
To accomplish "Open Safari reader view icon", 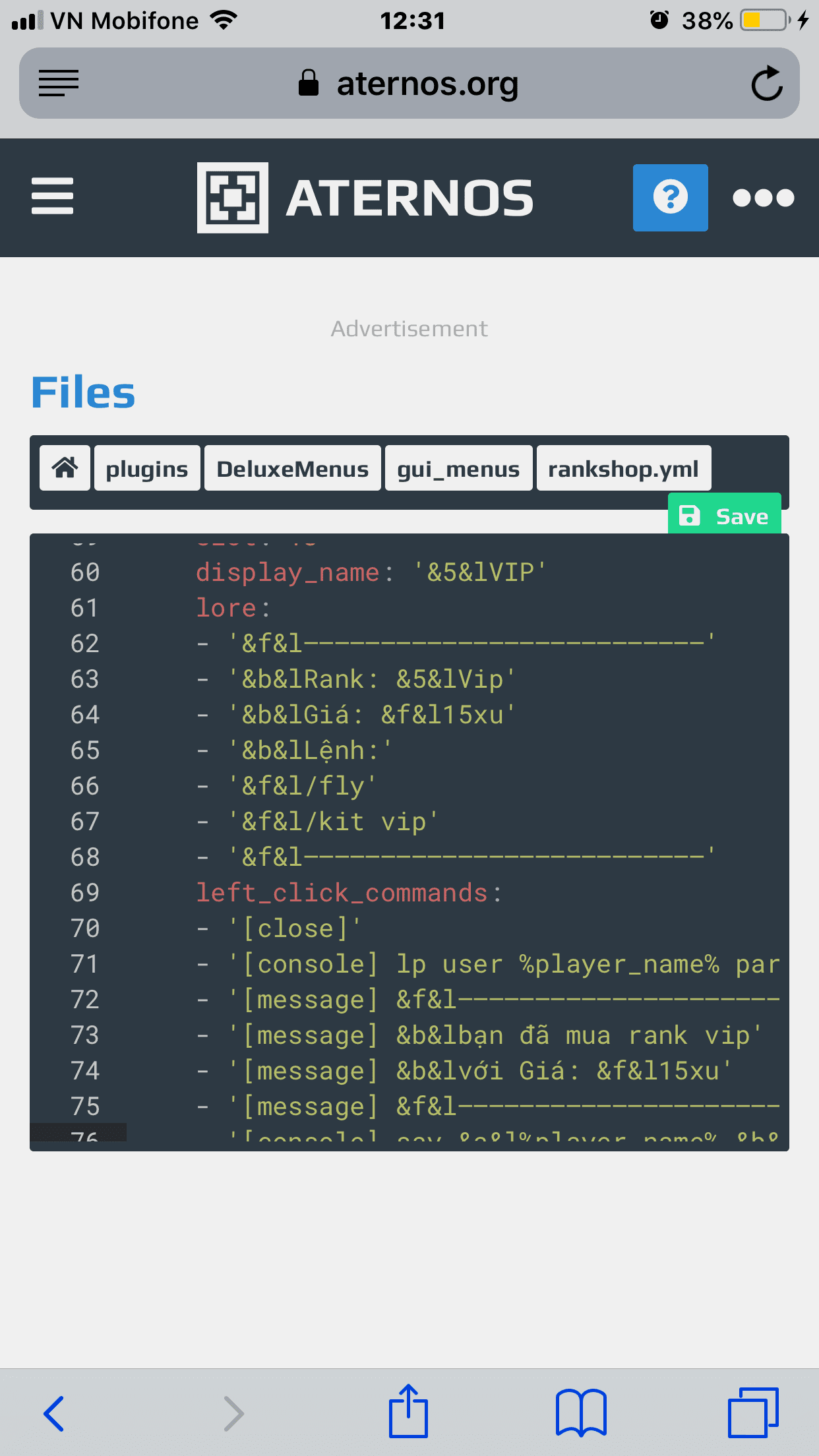I will pyautogui.click(x=59, y=84).
